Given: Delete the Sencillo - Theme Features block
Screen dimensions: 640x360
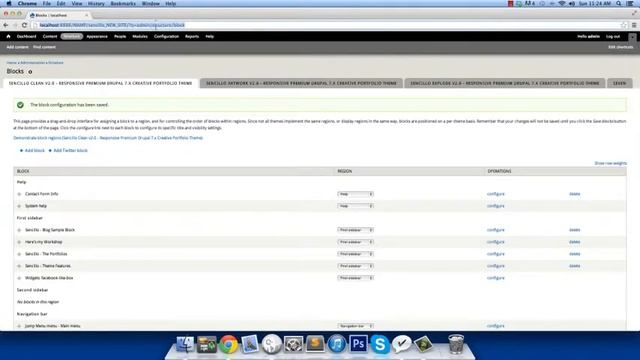Looking at the screenshot, I should pos(574,266).
